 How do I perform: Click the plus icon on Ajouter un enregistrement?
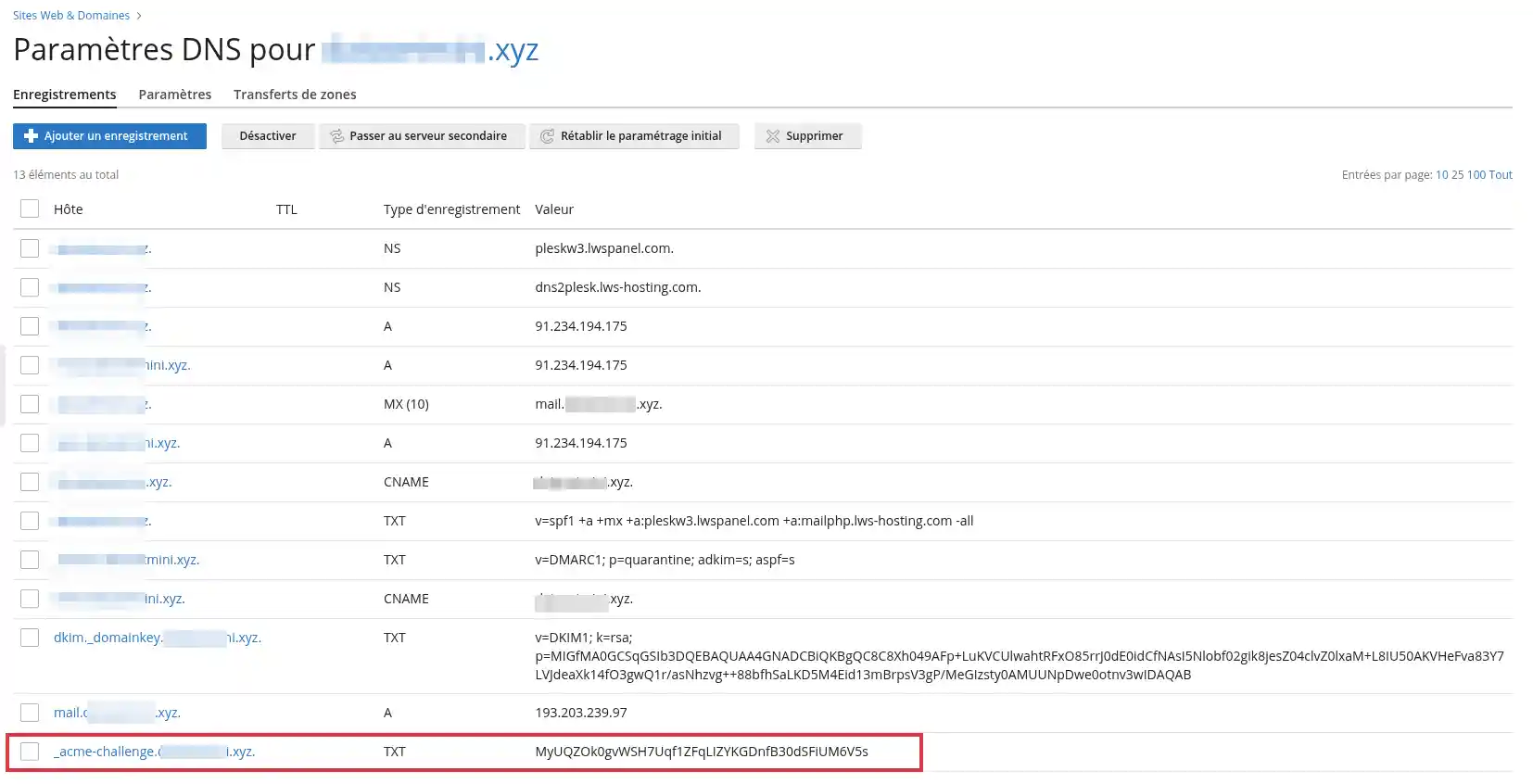coord(31,136)
